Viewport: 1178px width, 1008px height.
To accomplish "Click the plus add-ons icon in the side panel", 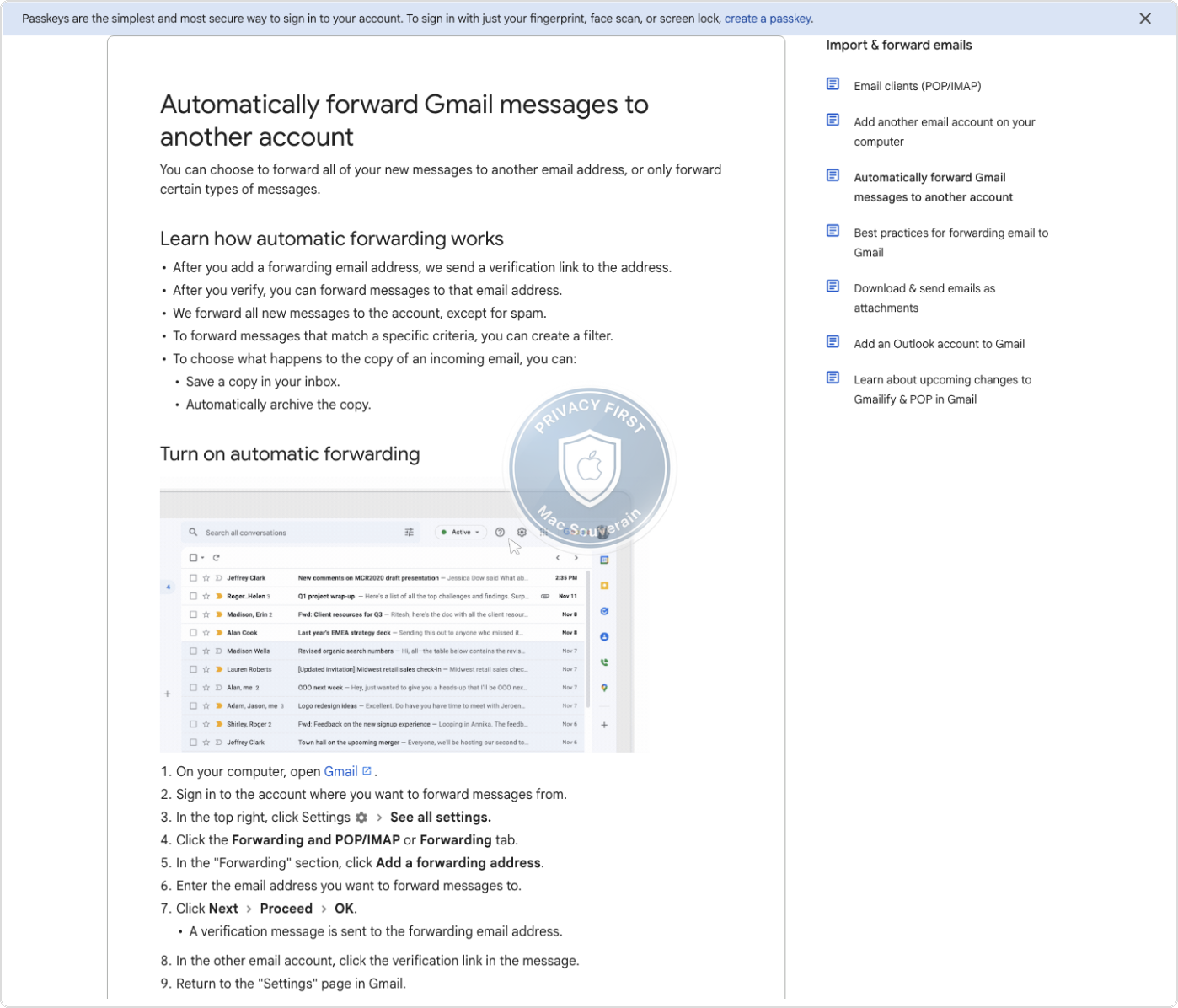I will (604, 725).
